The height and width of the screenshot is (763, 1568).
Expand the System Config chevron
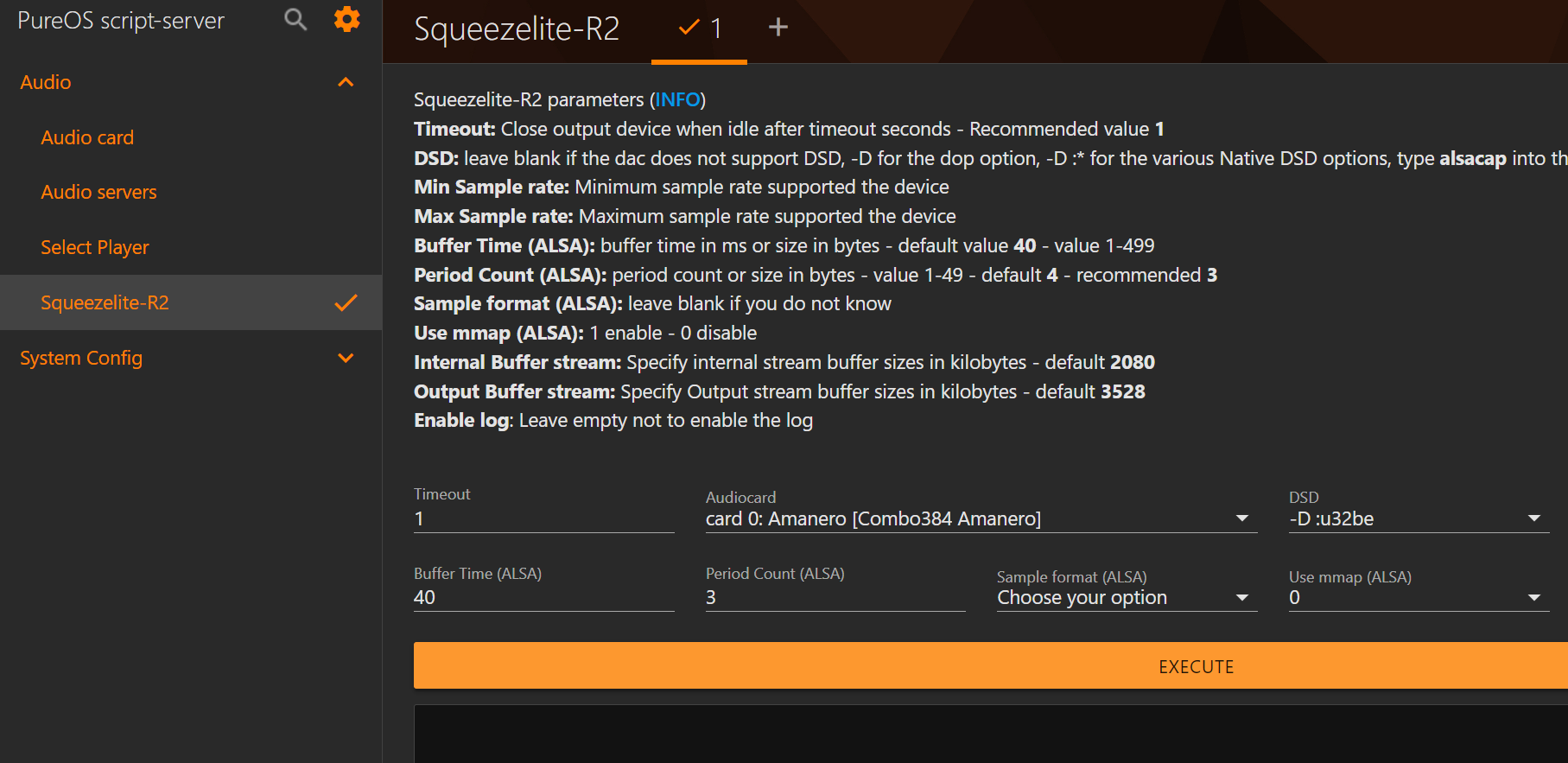point(346,358)
